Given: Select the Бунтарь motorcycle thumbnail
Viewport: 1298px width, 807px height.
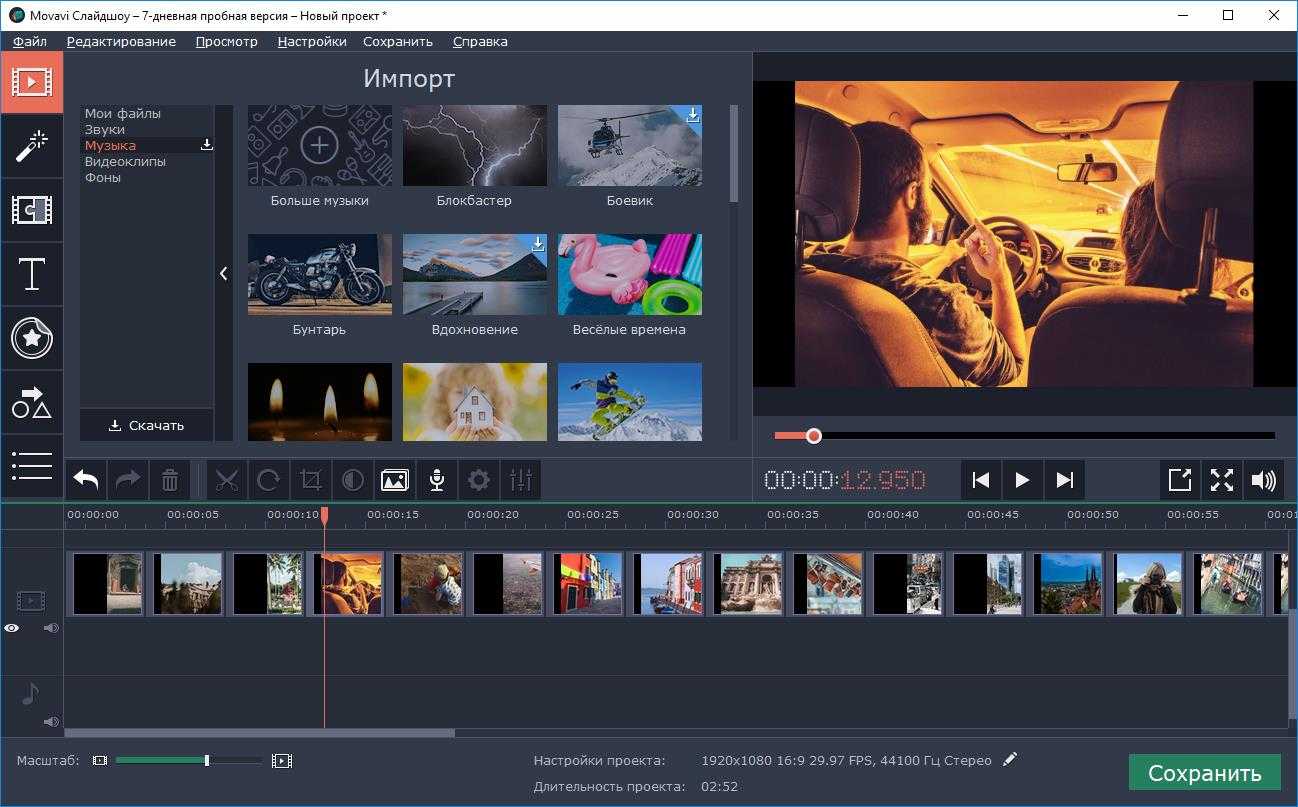Looking at the screenshot, I should [320, 275].
